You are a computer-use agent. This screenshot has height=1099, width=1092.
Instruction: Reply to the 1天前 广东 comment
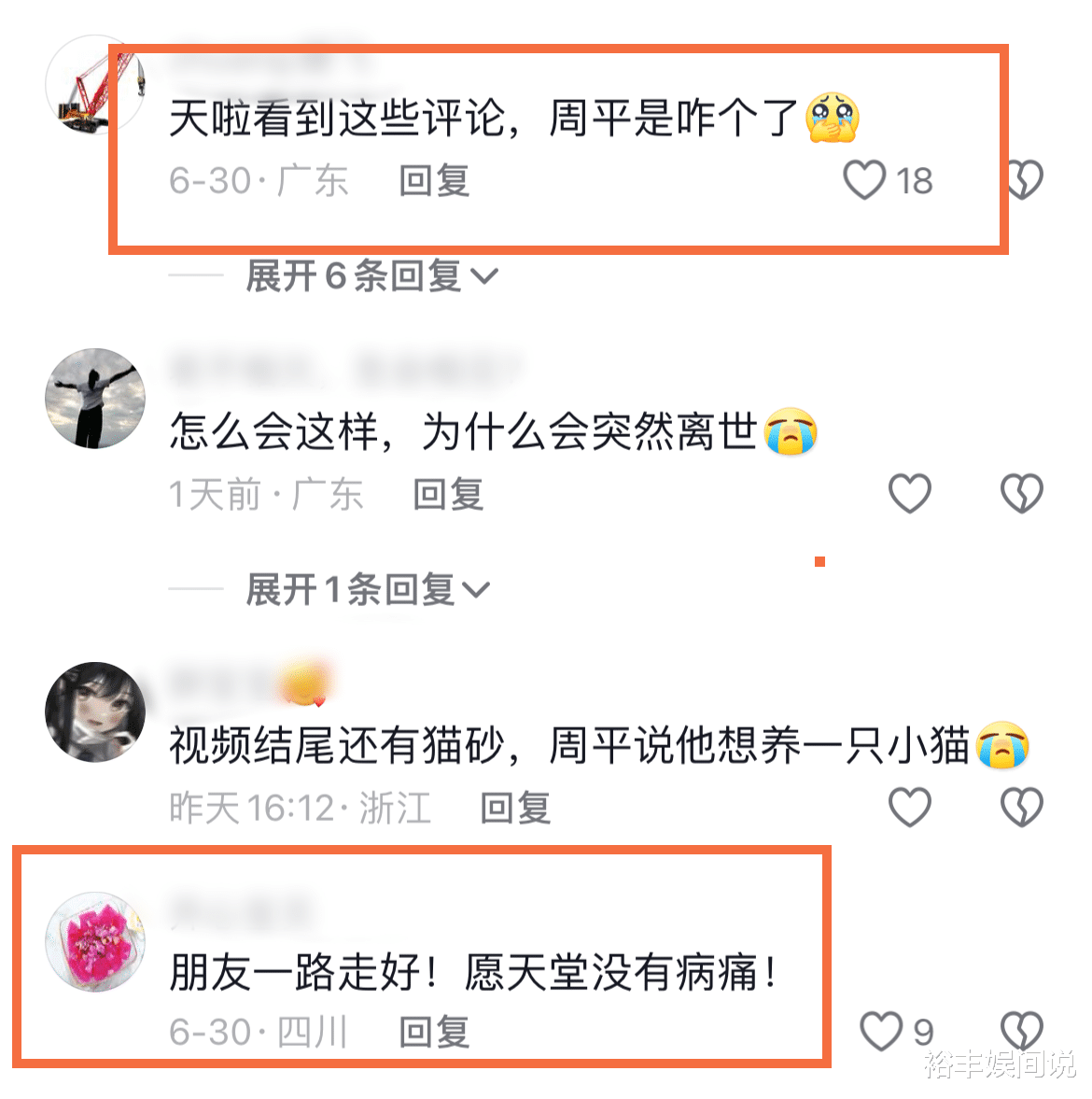pyautogui.click(x=448, y=493)
